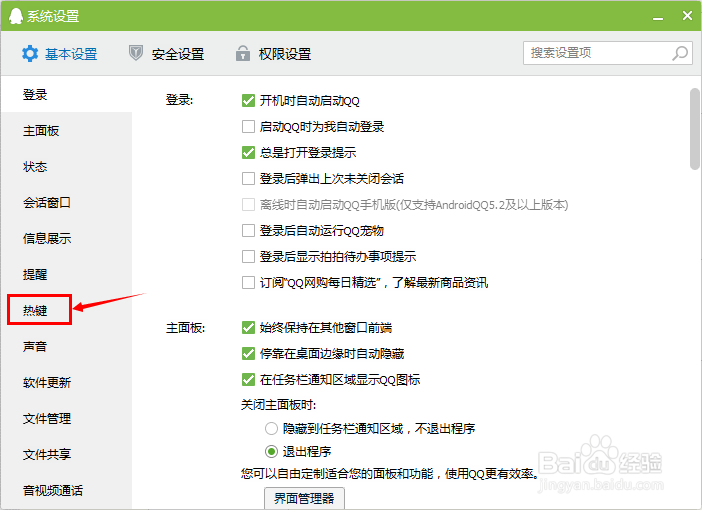Check the 订阅QQ网购每日精选 option
702x510 pixels.
click(x=248, y=283)
